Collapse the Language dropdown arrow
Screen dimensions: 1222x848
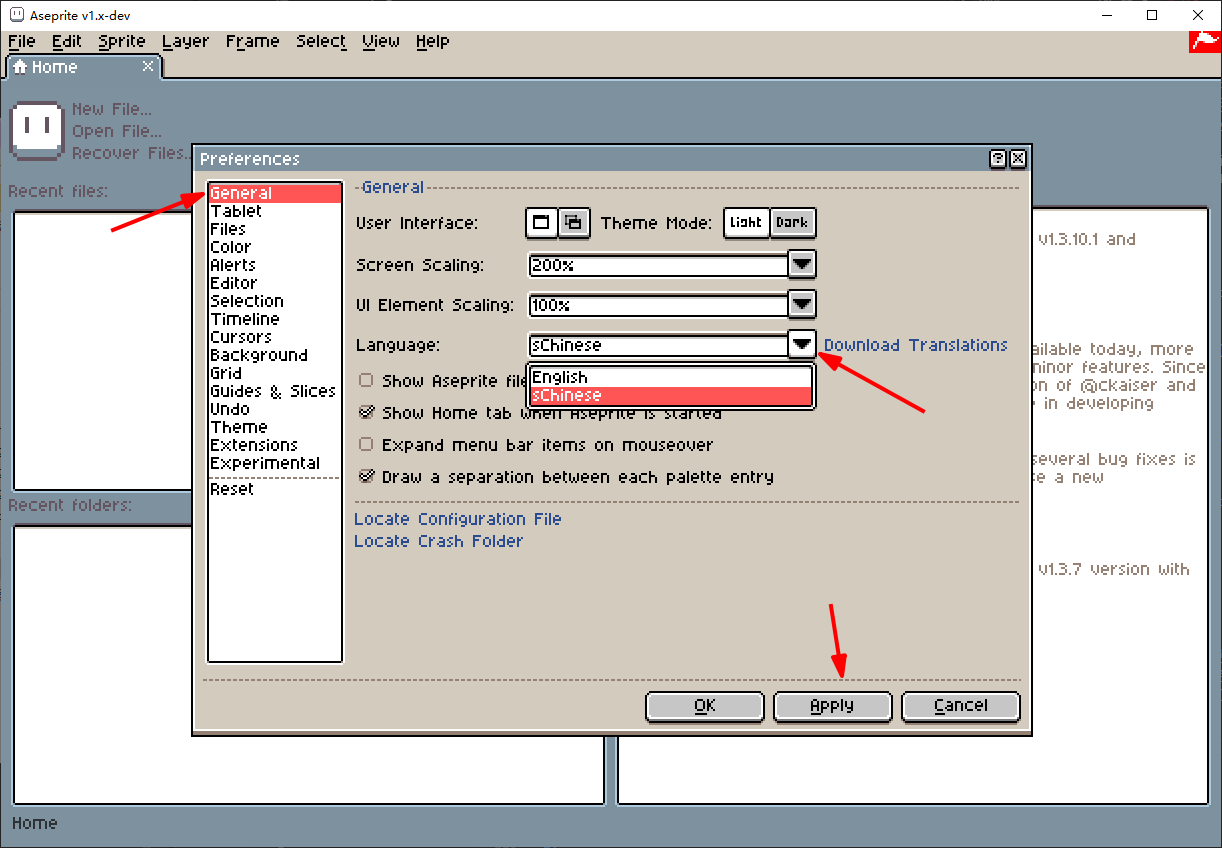802,345
